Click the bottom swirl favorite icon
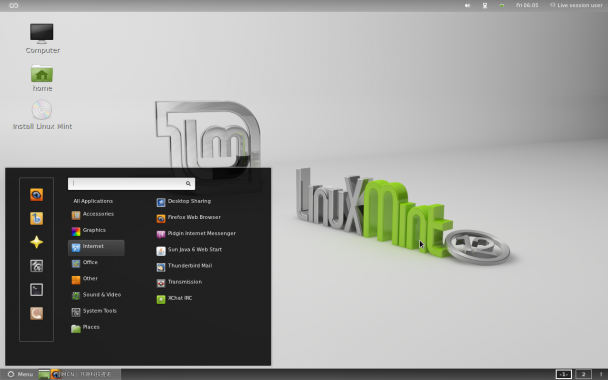Image resolution: width=608 pixels, height=380 pixels. coord(36,313)
